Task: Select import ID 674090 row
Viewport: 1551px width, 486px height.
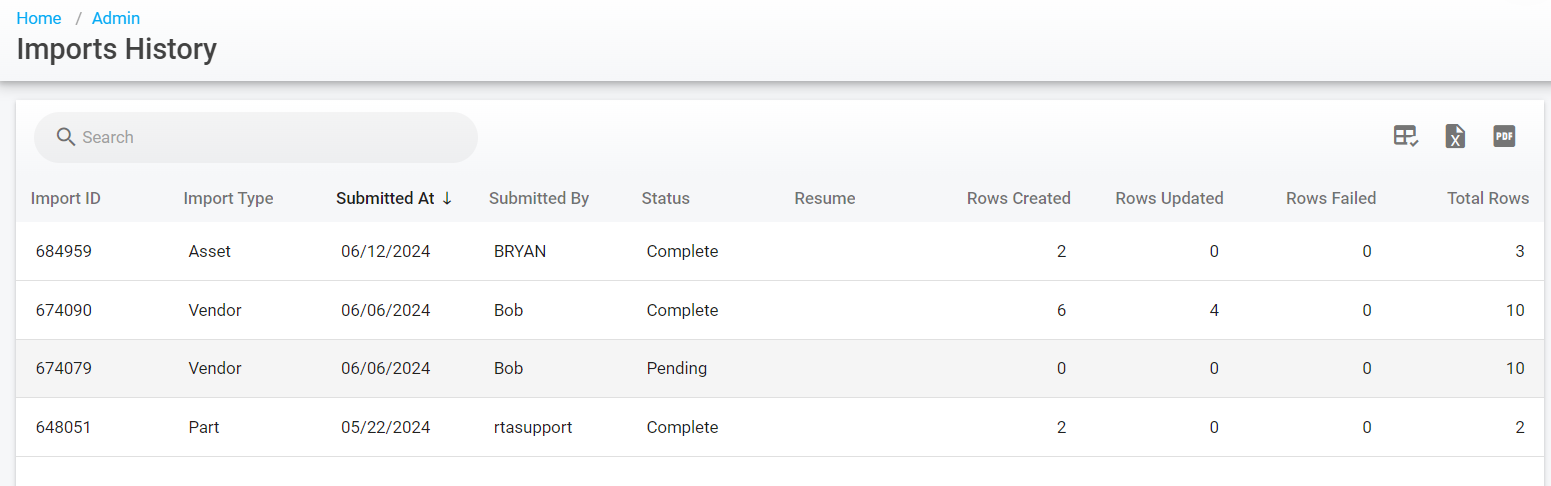Action: coord(64,310)
